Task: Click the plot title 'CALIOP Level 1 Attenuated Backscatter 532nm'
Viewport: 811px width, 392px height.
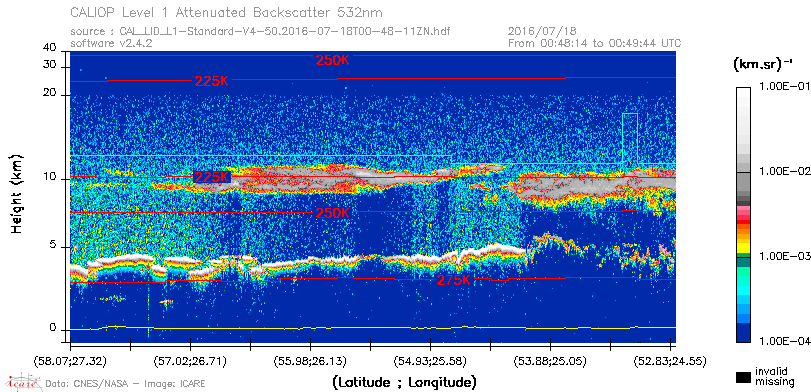Action: 227,12
